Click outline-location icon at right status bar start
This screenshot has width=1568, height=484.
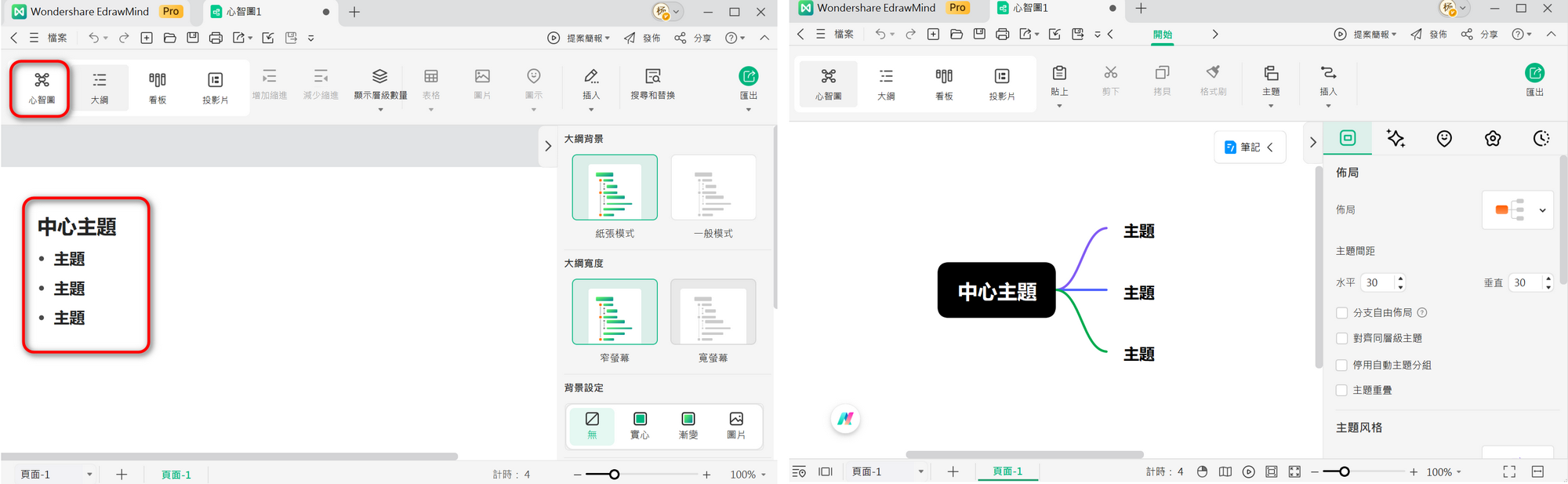point(799,471)
